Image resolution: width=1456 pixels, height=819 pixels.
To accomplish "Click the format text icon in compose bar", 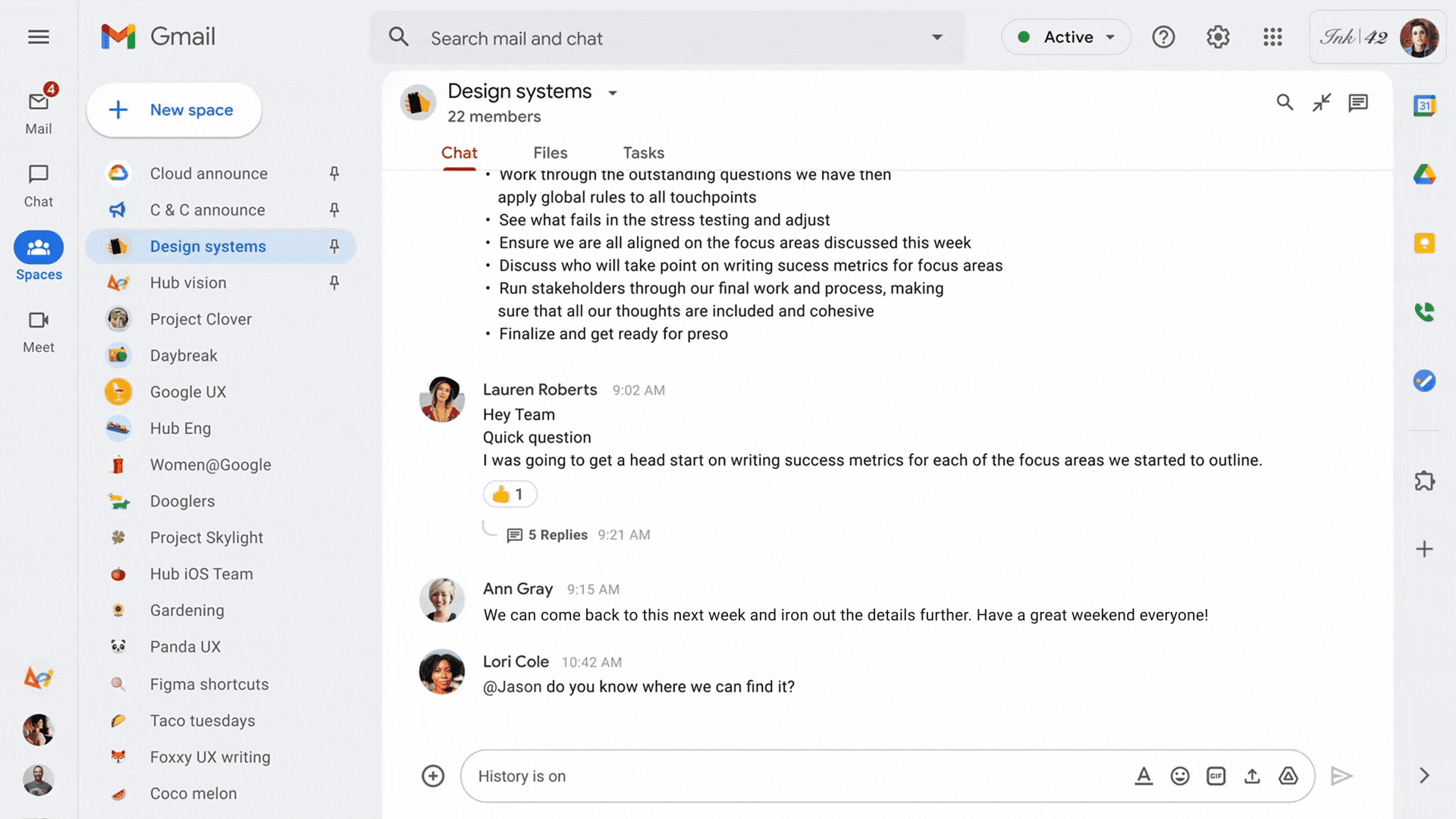I will point(1143,775).
